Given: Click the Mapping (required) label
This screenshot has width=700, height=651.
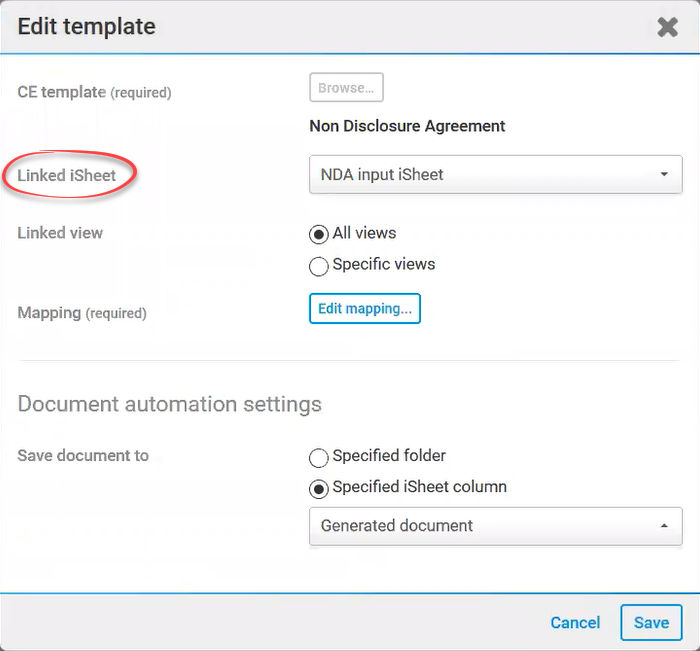Looking at the screenshot, I should coord(82,313).
